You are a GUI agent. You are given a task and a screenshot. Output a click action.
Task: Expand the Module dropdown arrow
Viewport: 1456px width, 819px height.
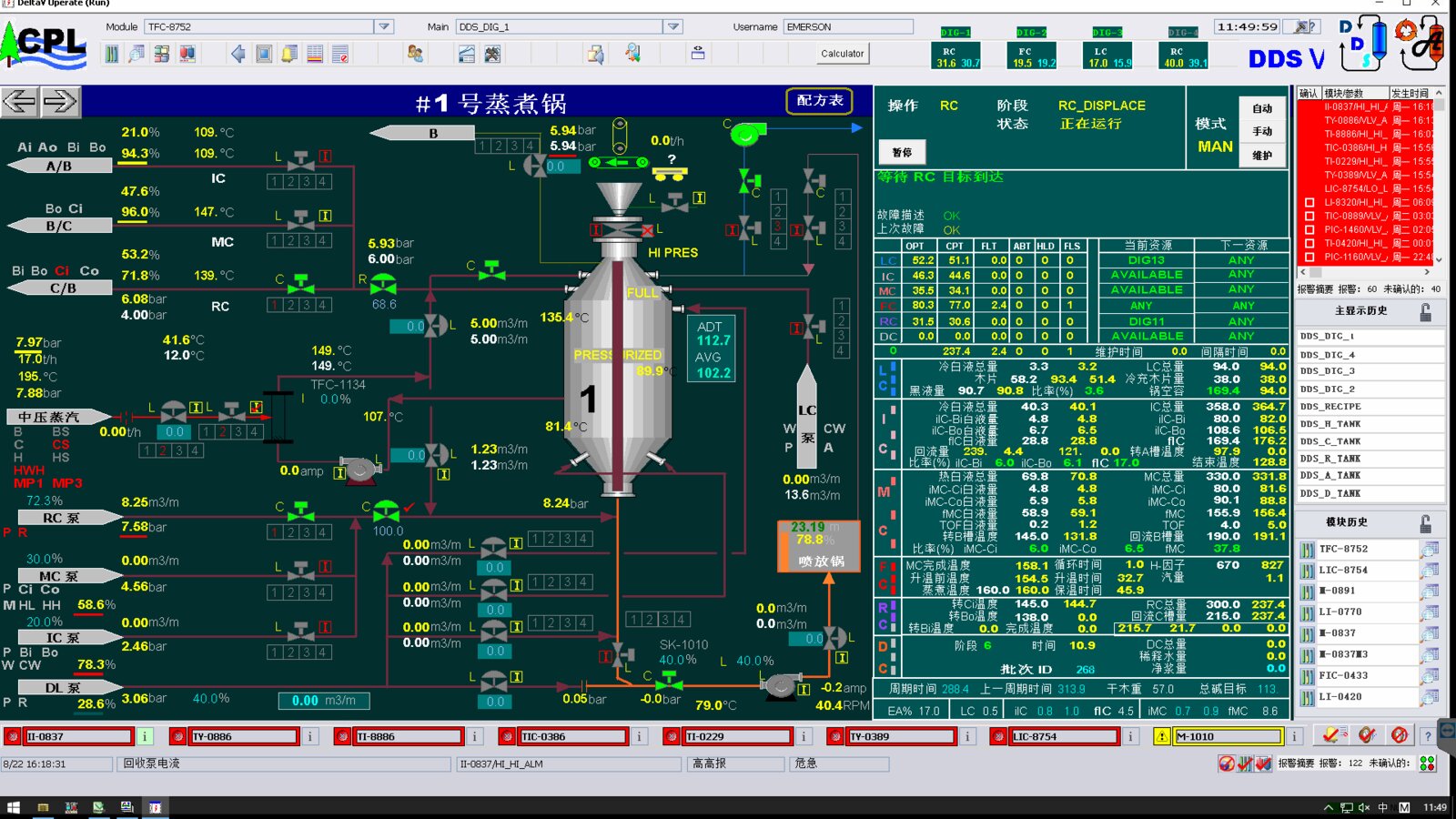pyautogui.click(x=384, y=27)
